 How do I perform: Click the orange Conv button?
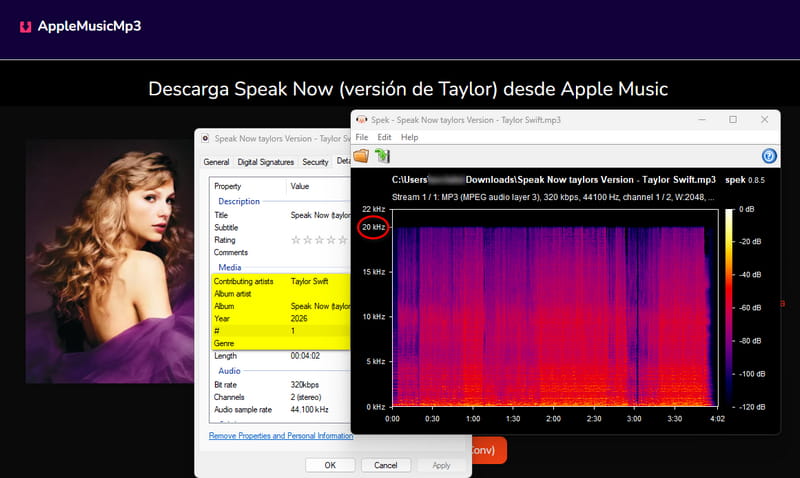point(487,450)
